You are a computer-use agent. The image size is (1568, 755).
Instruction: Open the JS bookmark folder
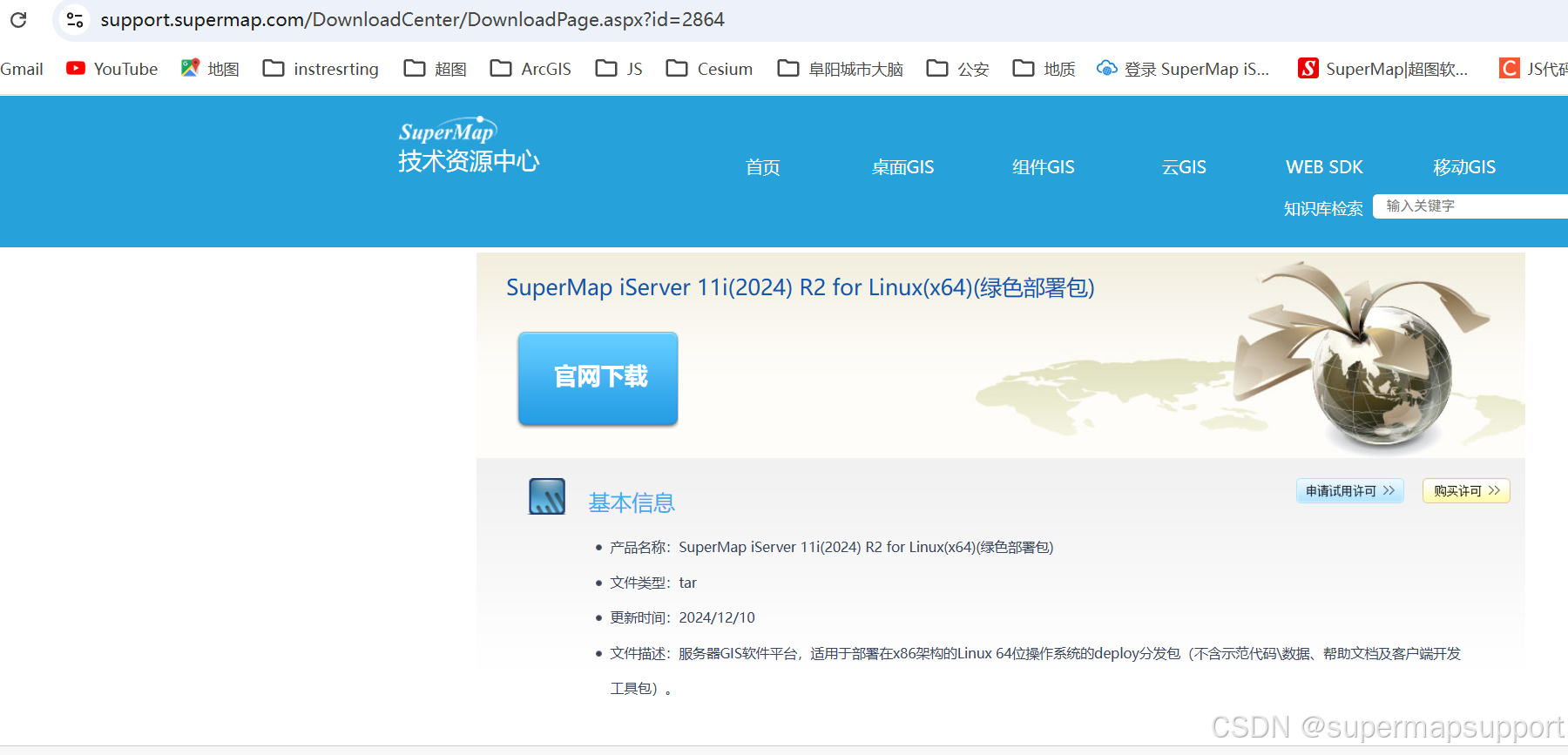[x=619, y=69]
